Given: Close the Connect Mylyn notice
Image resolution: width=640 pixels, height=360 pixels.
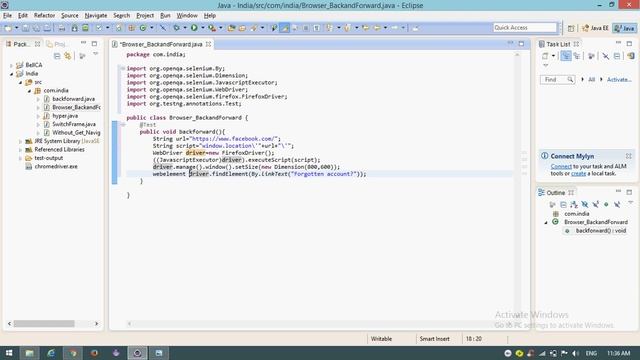Looking at the screenshot, I should [x=629, y=156].
